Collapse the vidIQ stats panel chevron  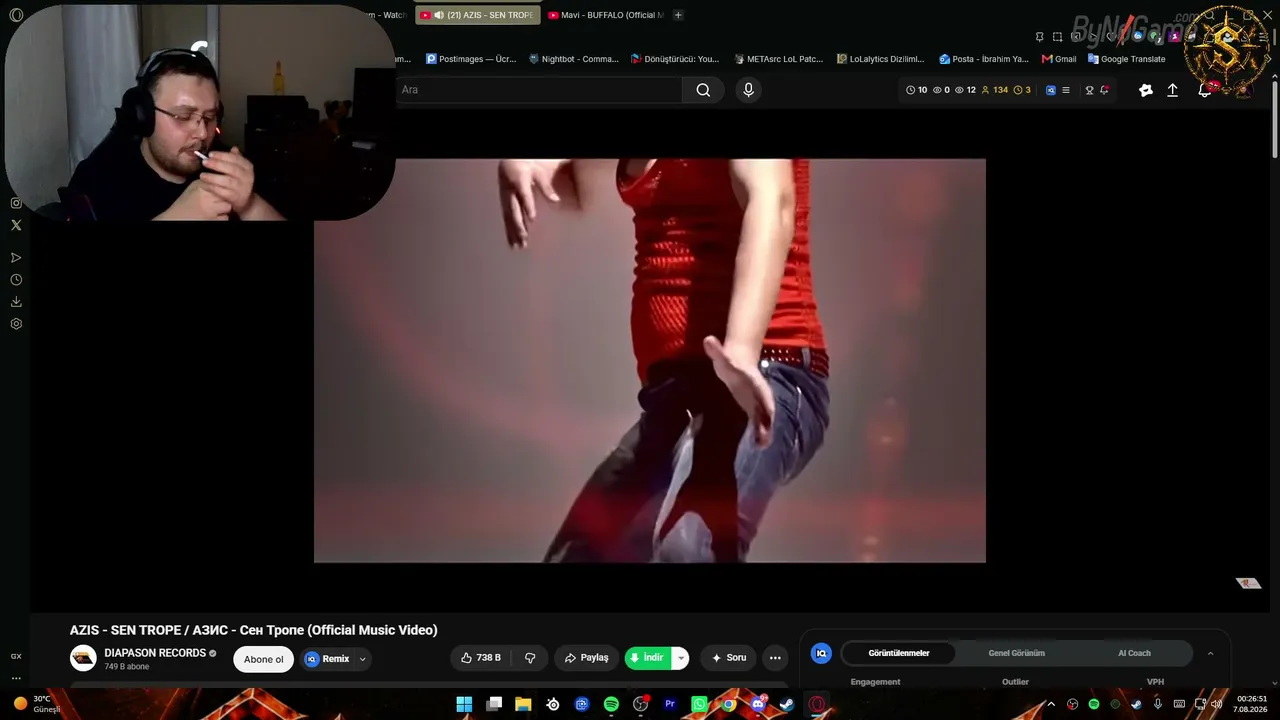(x=1210, y=653)
